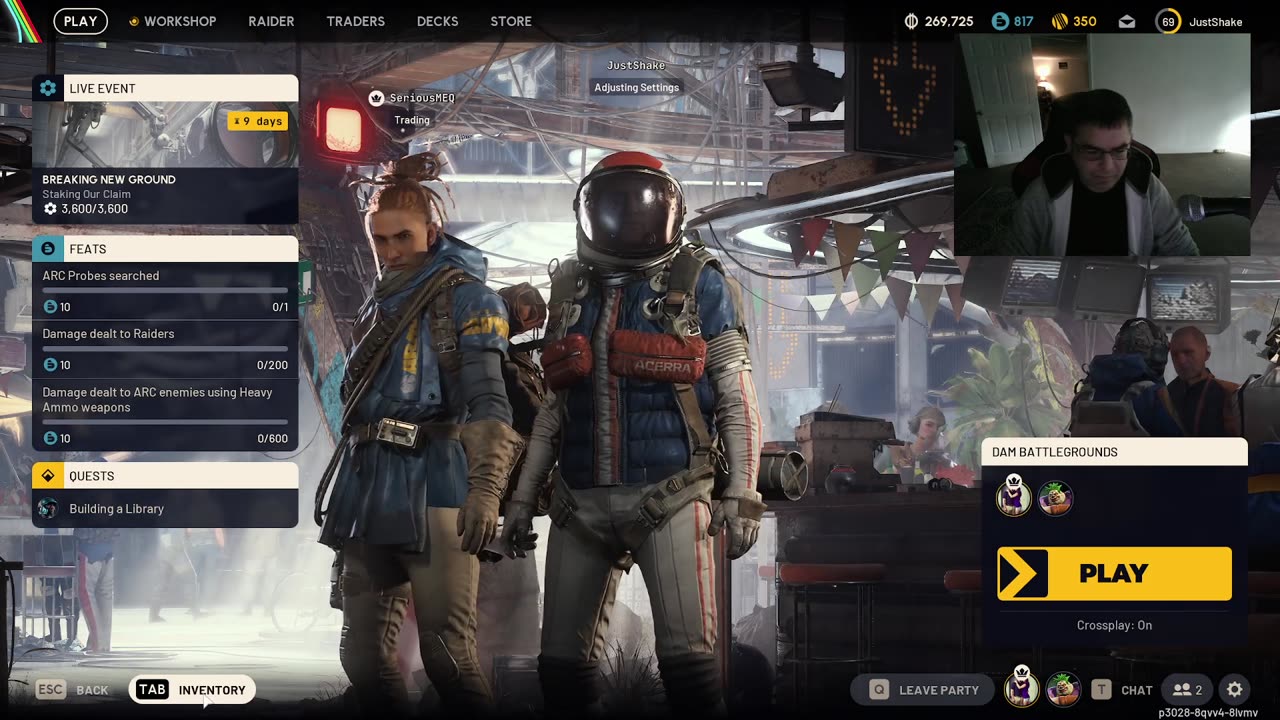Screen dimensions: 1280x720
Task: Open INVENTORY with the TAB button
Action: pyautogui.click(x=193, y=690)
